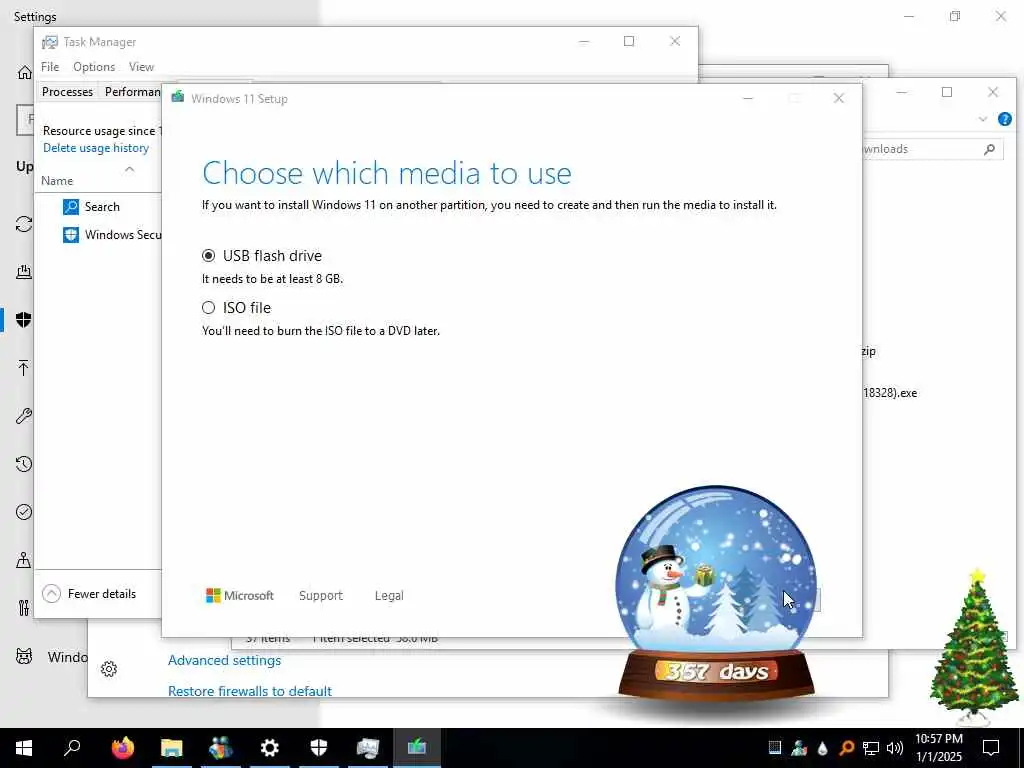1024x768 pixels.
Task: Select the Search row in Task Manager
Action: click(98, 207)
